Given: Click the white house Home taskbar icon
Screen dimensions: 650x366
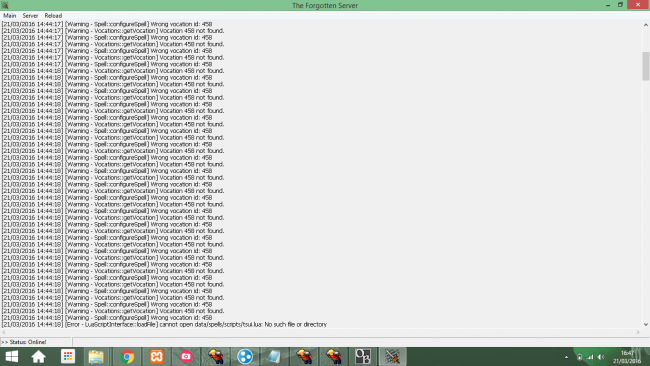Looking at the screenshot, I should [39, 356].
